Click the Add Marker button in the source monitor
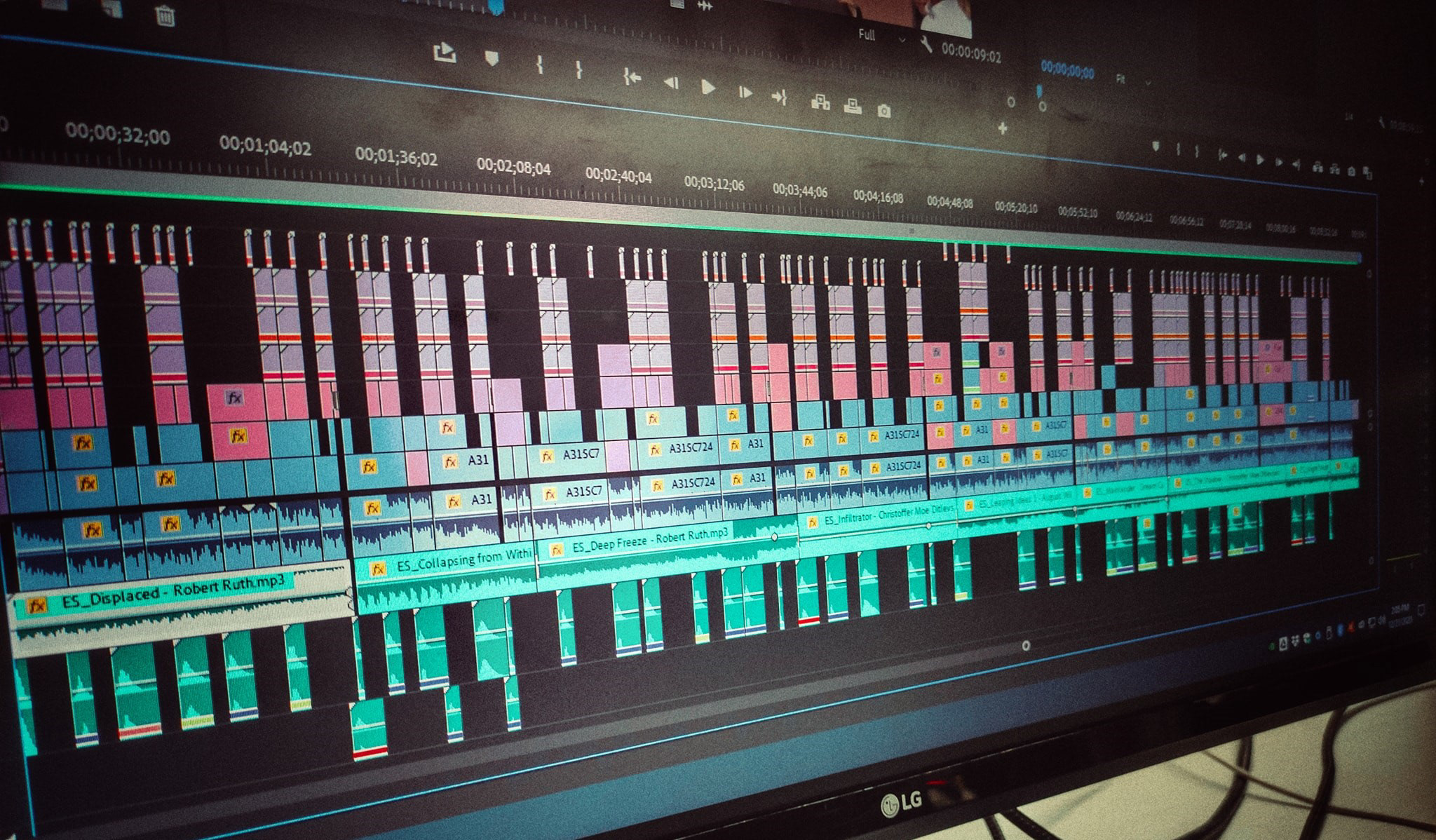The image size is (1436, 840). coord(492,59)
